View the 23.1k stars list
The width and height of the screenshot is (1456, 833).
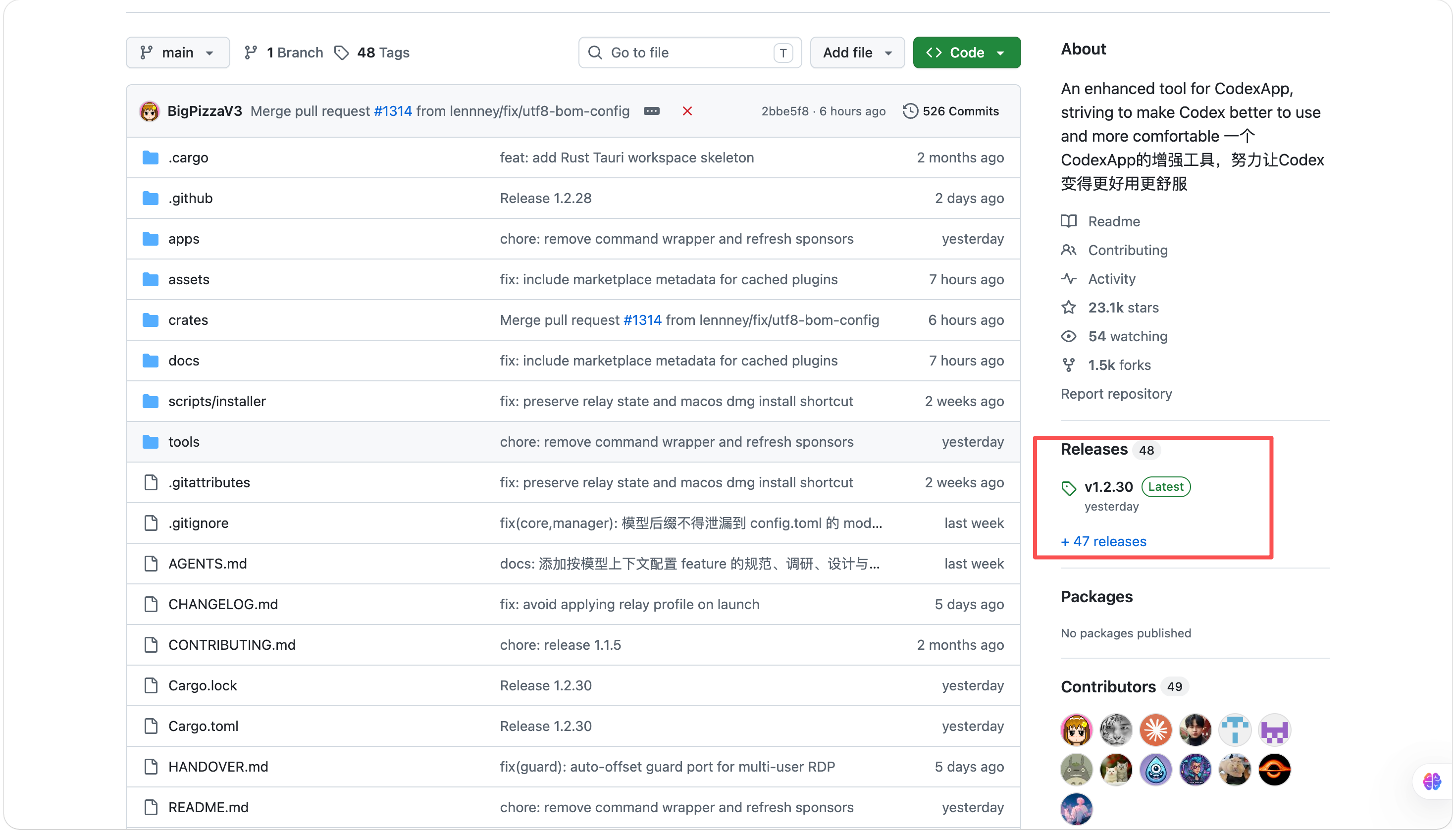point(1123,307)
